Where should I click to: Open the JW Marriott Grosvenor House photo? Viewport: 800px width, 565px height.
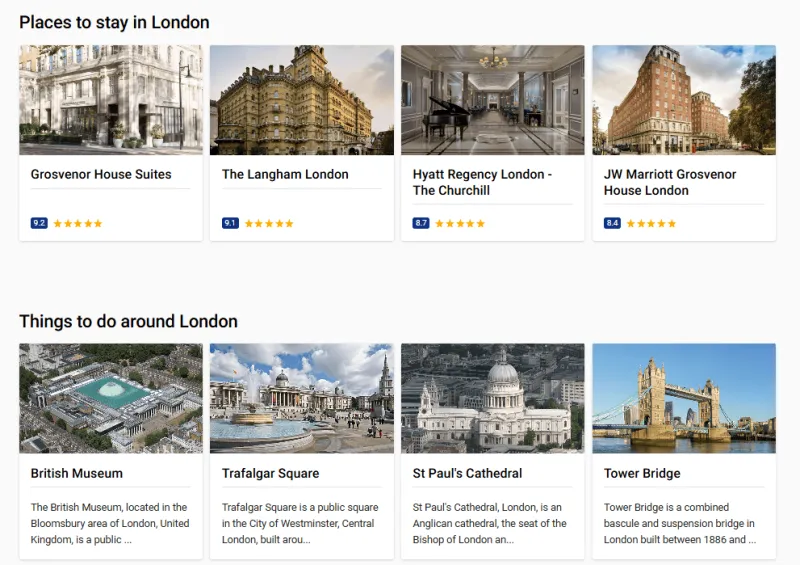(x=684, y=100)
